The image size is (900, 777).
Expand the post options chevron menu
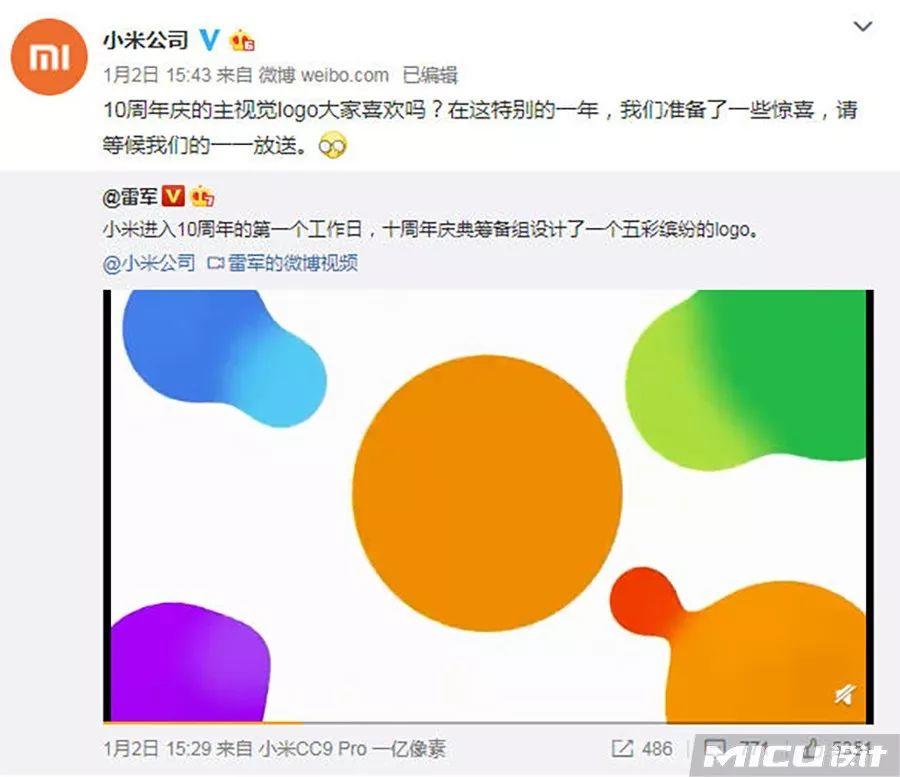(x=863, y=26)
